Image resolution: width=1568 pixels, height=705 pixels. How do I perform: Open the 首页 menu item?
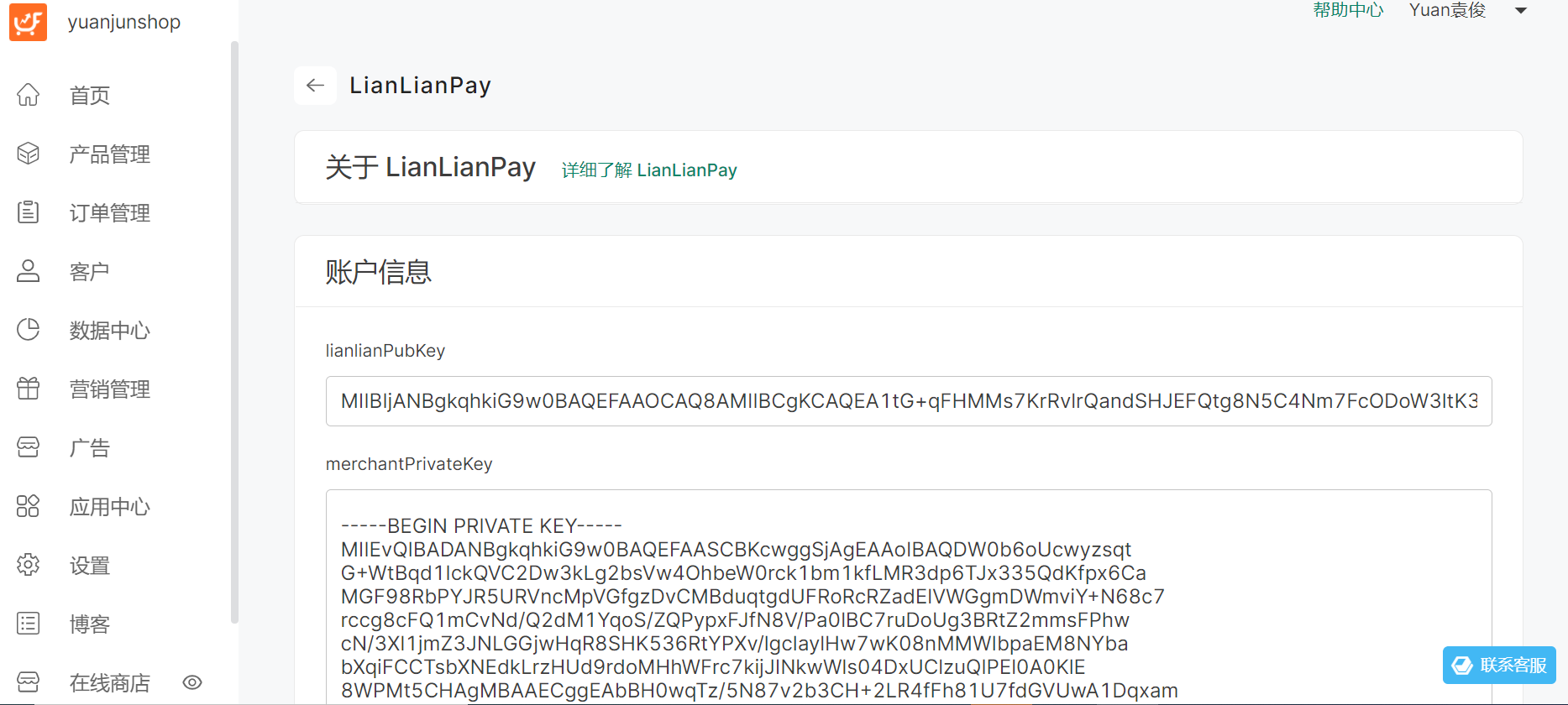[90, 95]
